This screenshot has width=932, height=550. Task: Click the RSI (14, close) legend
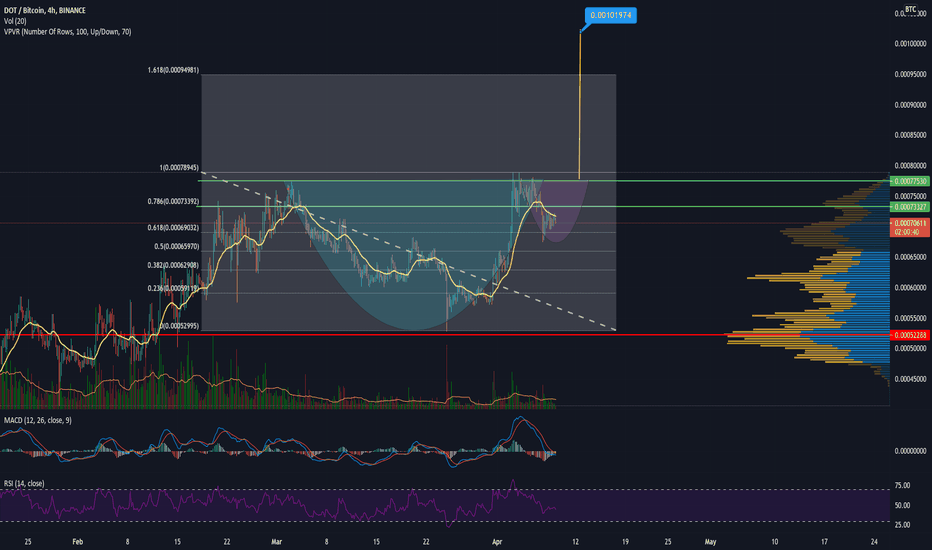24,483
